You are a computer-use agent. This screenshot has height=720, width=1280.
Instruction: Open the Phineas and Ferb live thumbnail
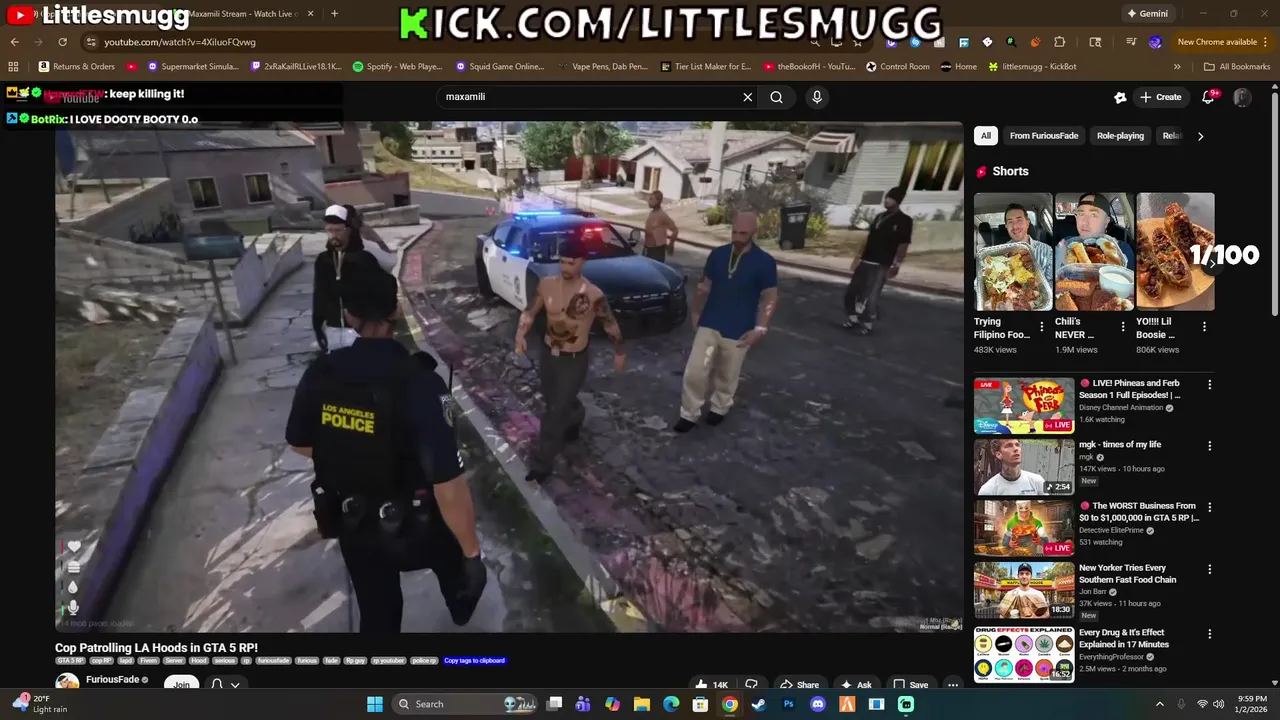(1024, 405)
